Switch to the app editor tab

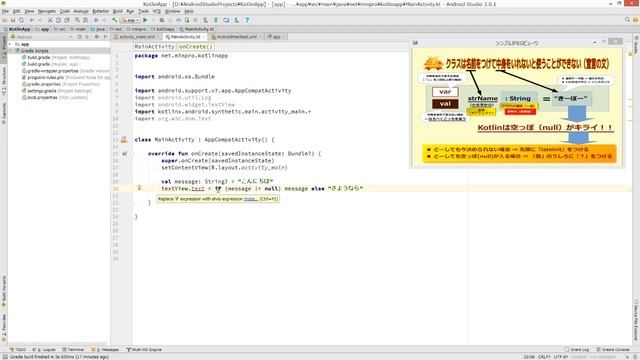tap(276, 37)
